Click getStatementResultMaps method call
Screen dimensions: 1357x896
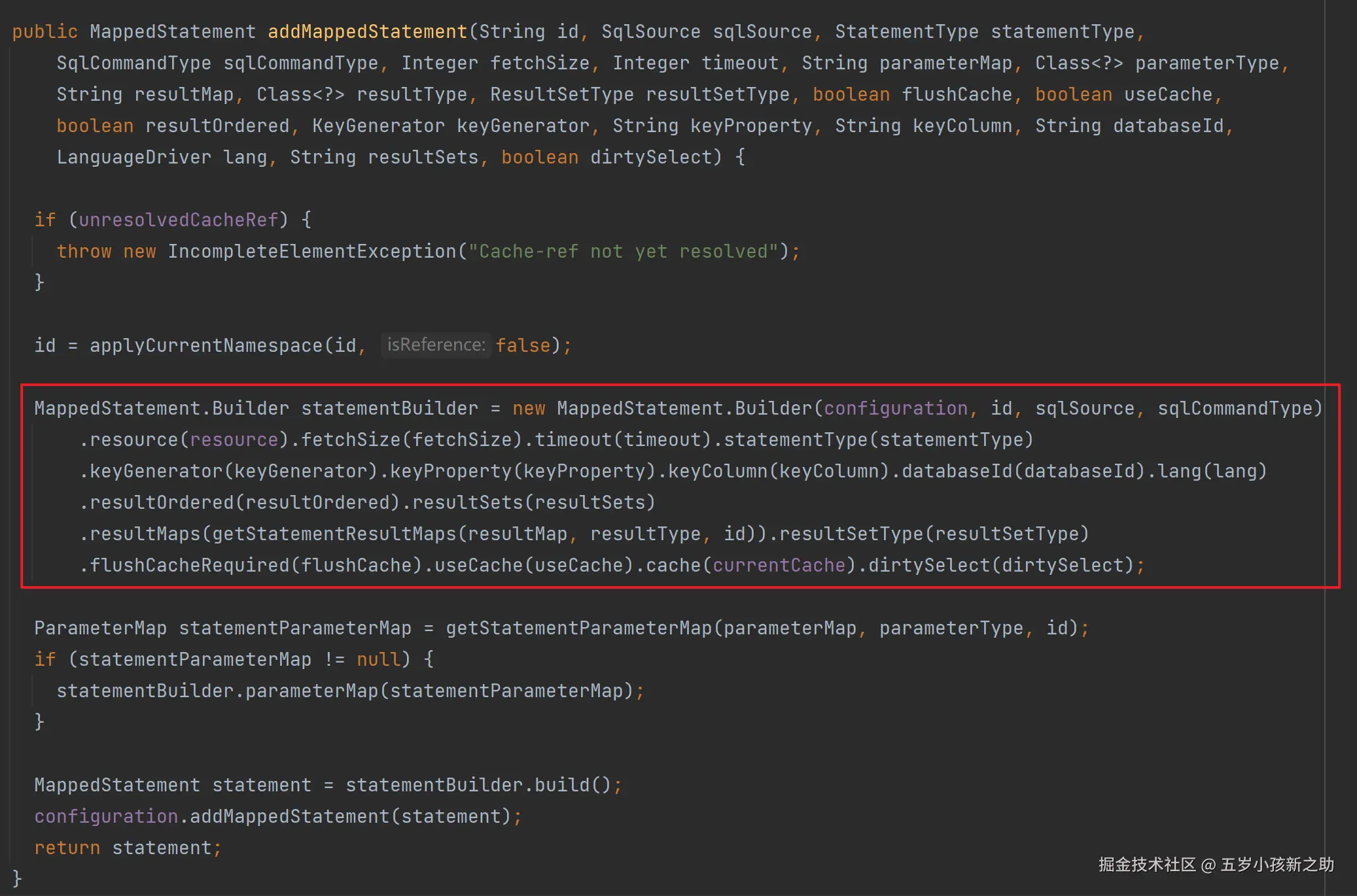point(334,534)
